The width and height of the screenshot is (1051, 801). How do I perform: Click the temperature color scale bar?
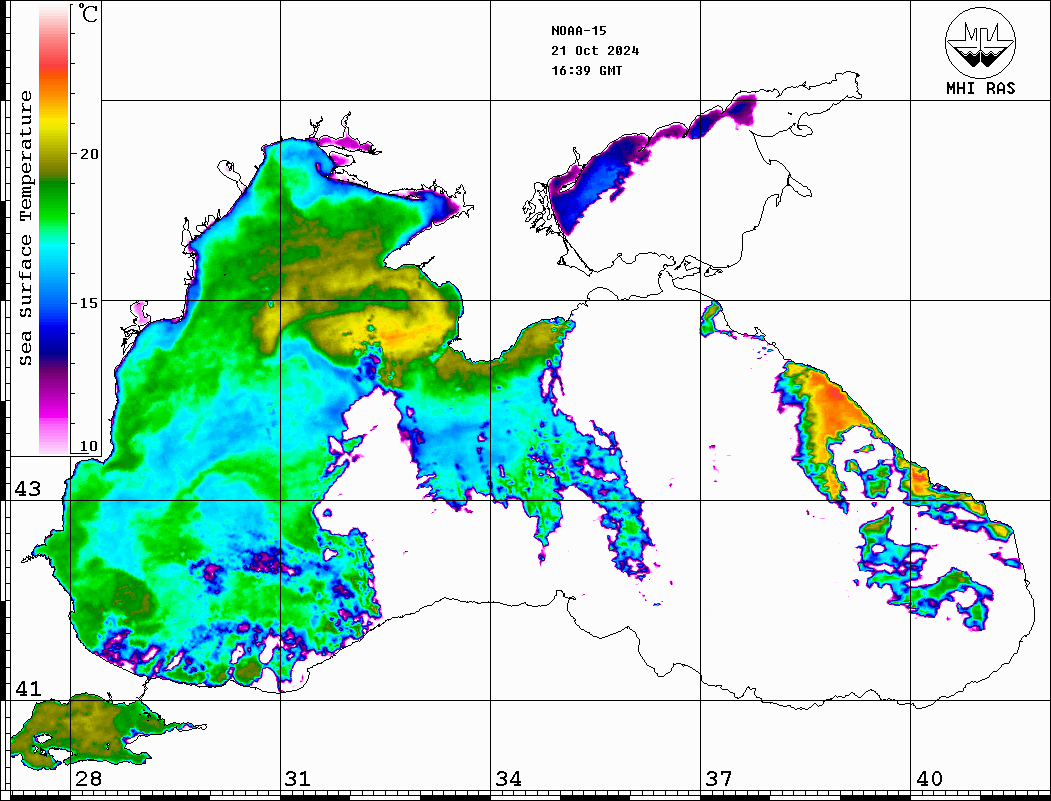click(54, 230)
